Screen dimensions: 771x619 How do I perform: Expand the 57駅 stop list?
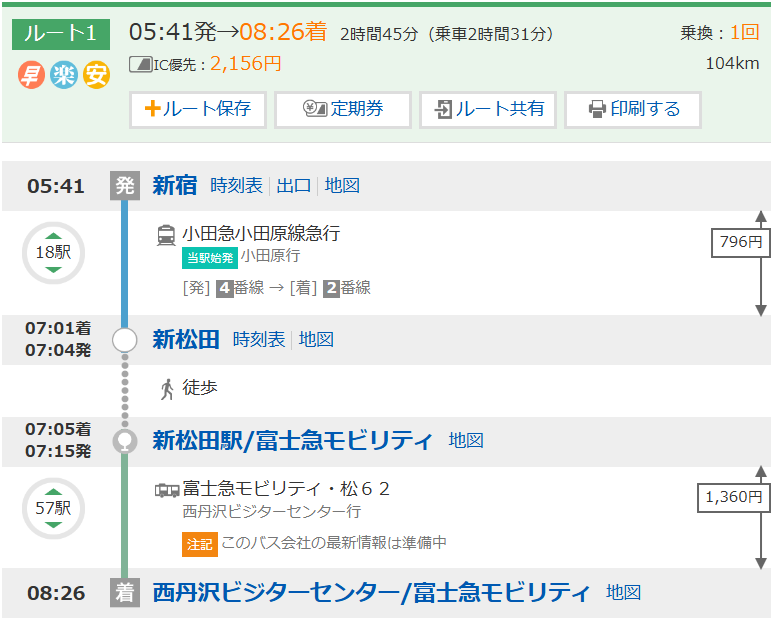pos(54,508)
